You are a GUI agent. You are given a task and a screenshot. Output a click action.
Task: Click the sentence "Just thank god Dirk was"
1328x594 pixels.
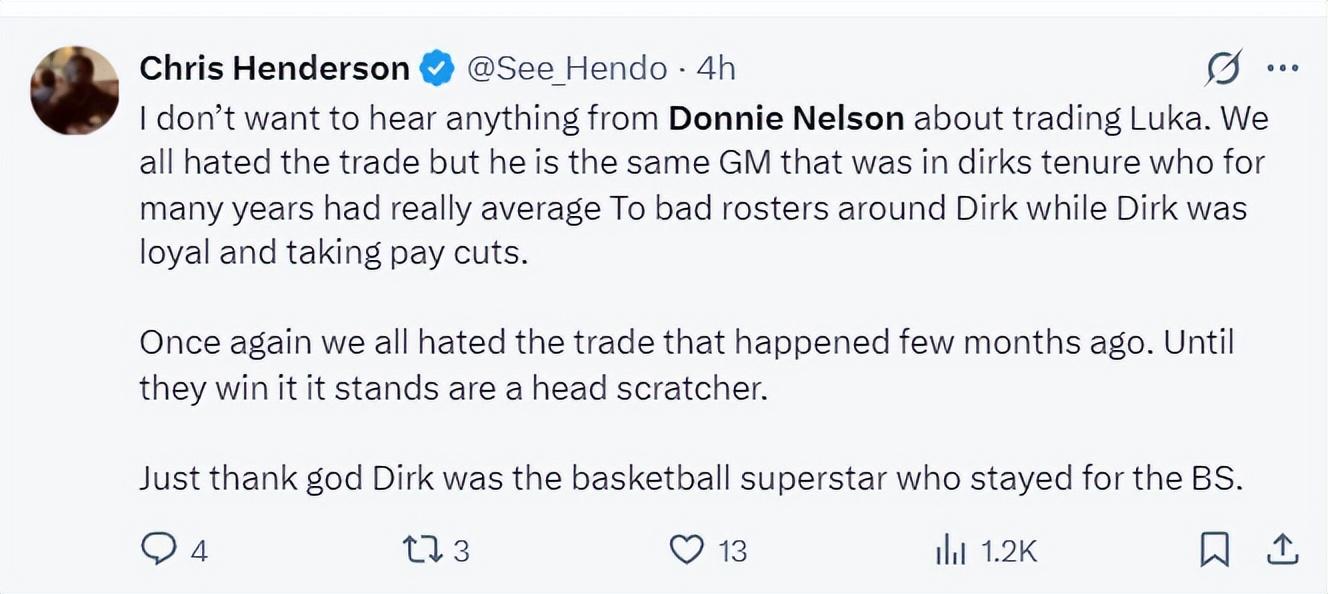click(690, 478)
